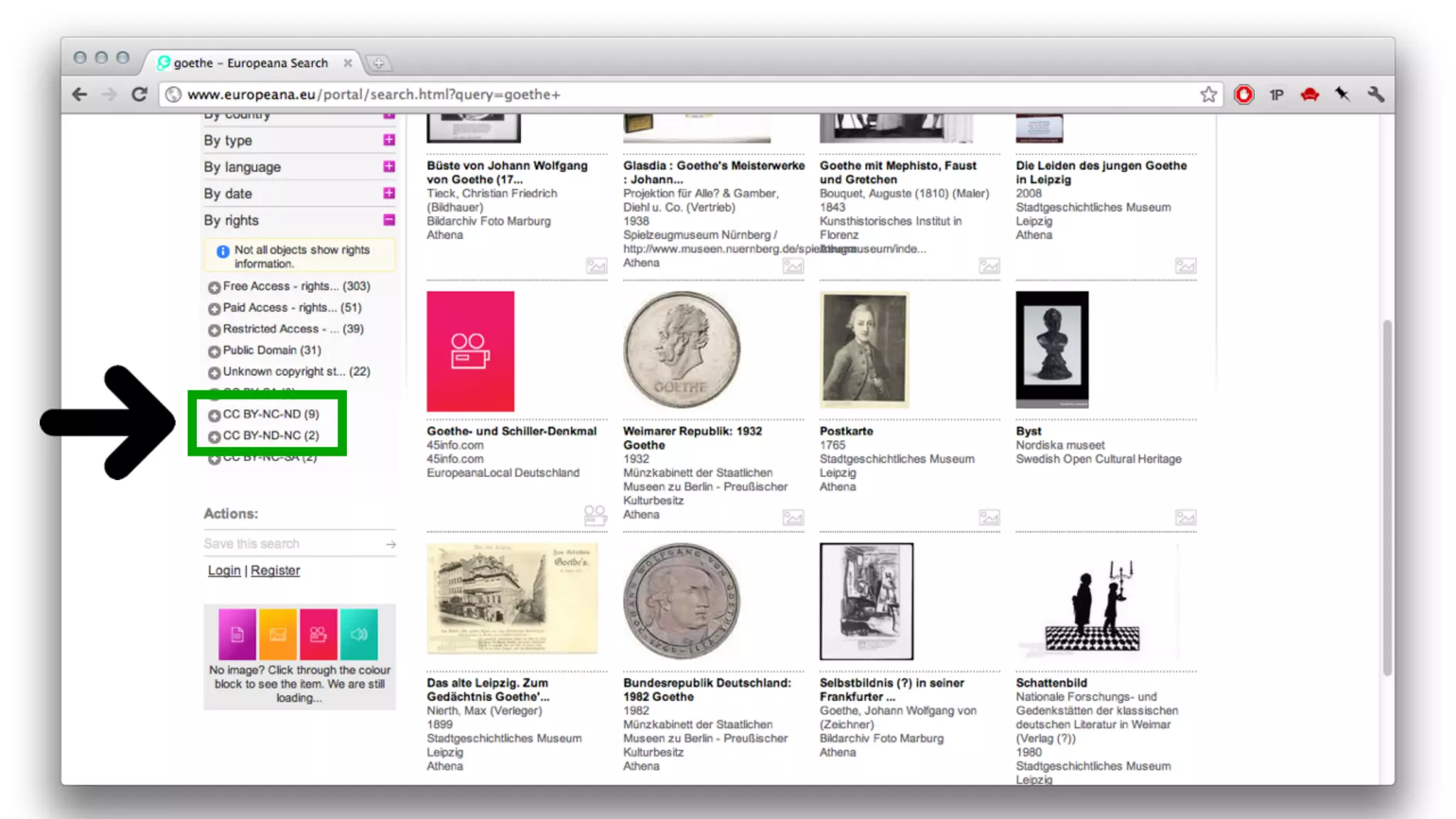
Task: Open the wrench settings menu
Action: pyautogui.click(x=1375, y=95)
